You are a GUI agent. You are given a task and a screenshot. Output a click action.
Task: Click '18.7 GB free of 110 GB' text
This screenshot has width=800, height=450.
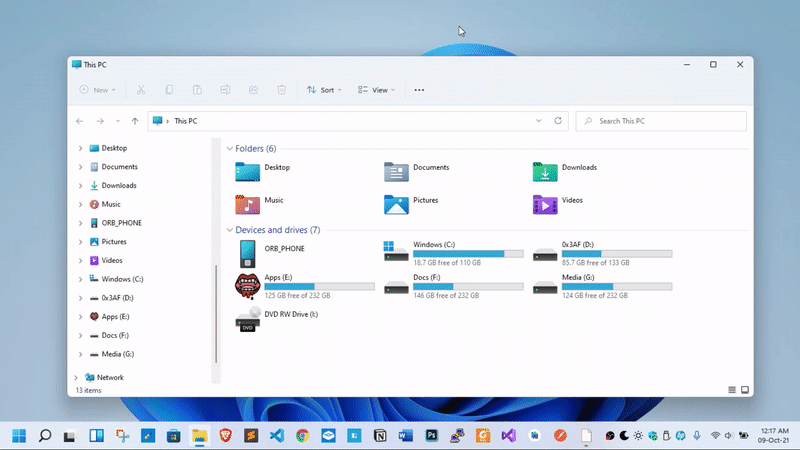447,263
